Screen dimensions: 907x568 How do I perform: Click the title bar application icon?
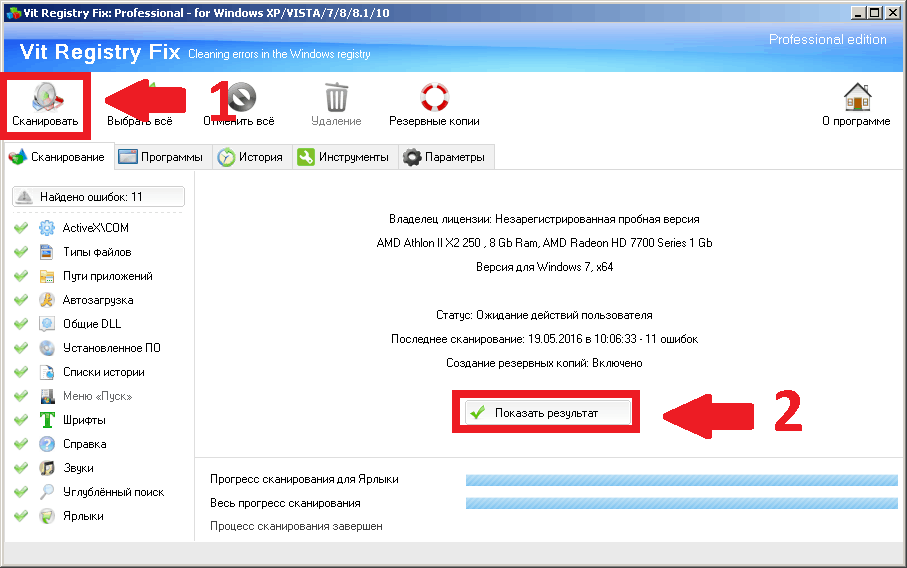point(13,13)
